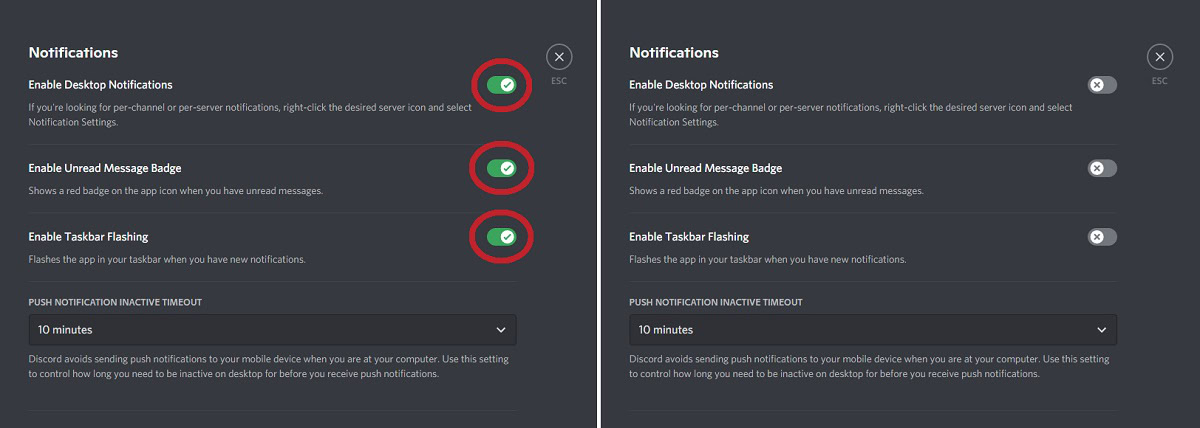
Task: Enable the gray Unread Message Badge toggle
Action: [1102, 168]
